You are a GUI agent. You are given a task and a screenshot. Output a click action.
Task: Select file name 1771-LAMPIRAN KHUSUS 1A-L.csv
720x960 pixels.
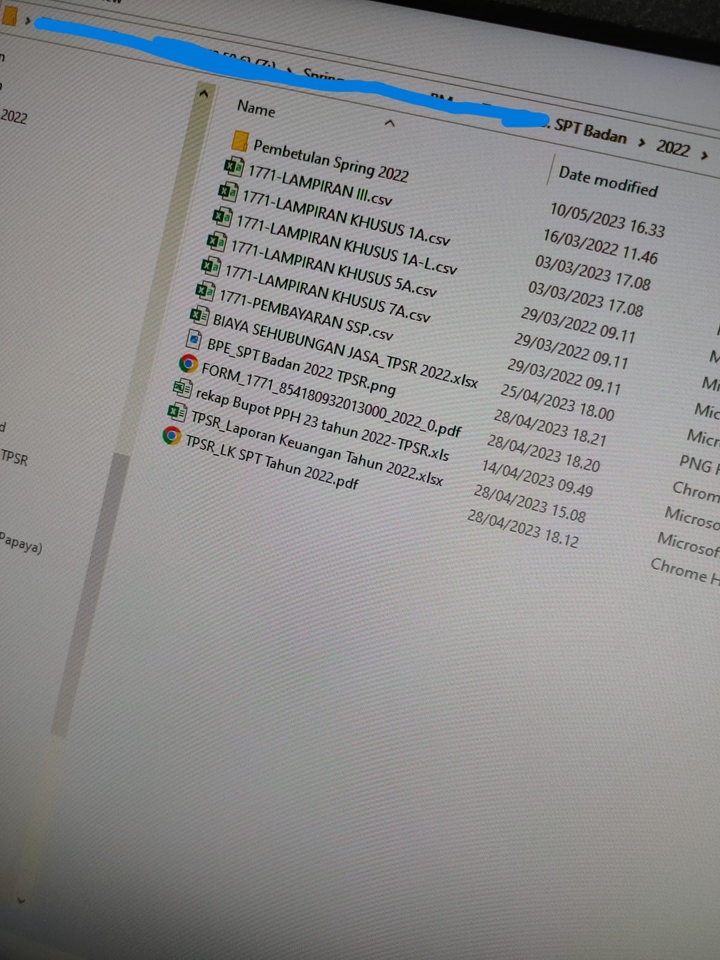[x=346, y=244]
